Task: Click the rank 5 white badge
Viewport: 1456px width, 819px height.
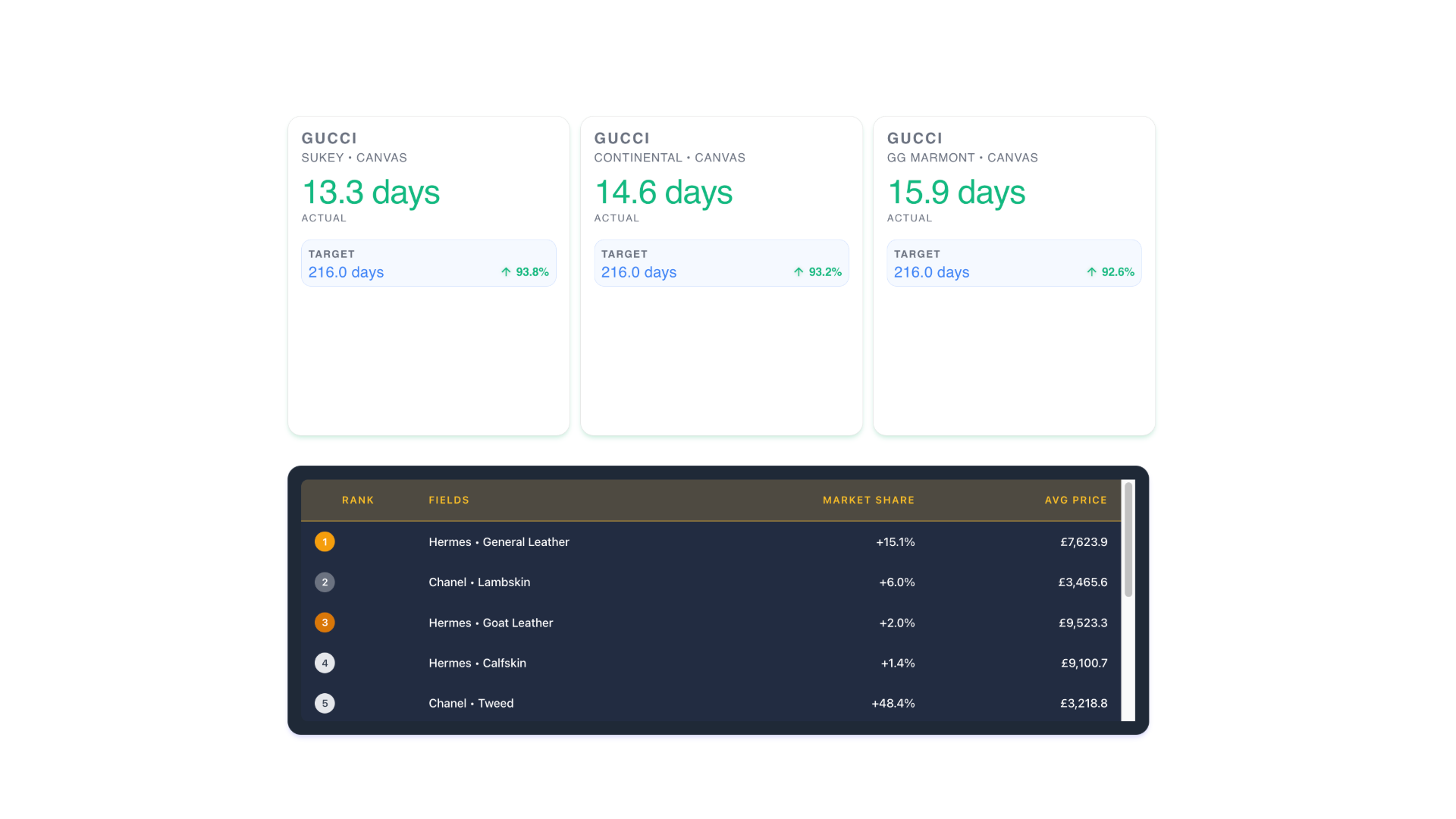Action: click(x=325, y=703)
